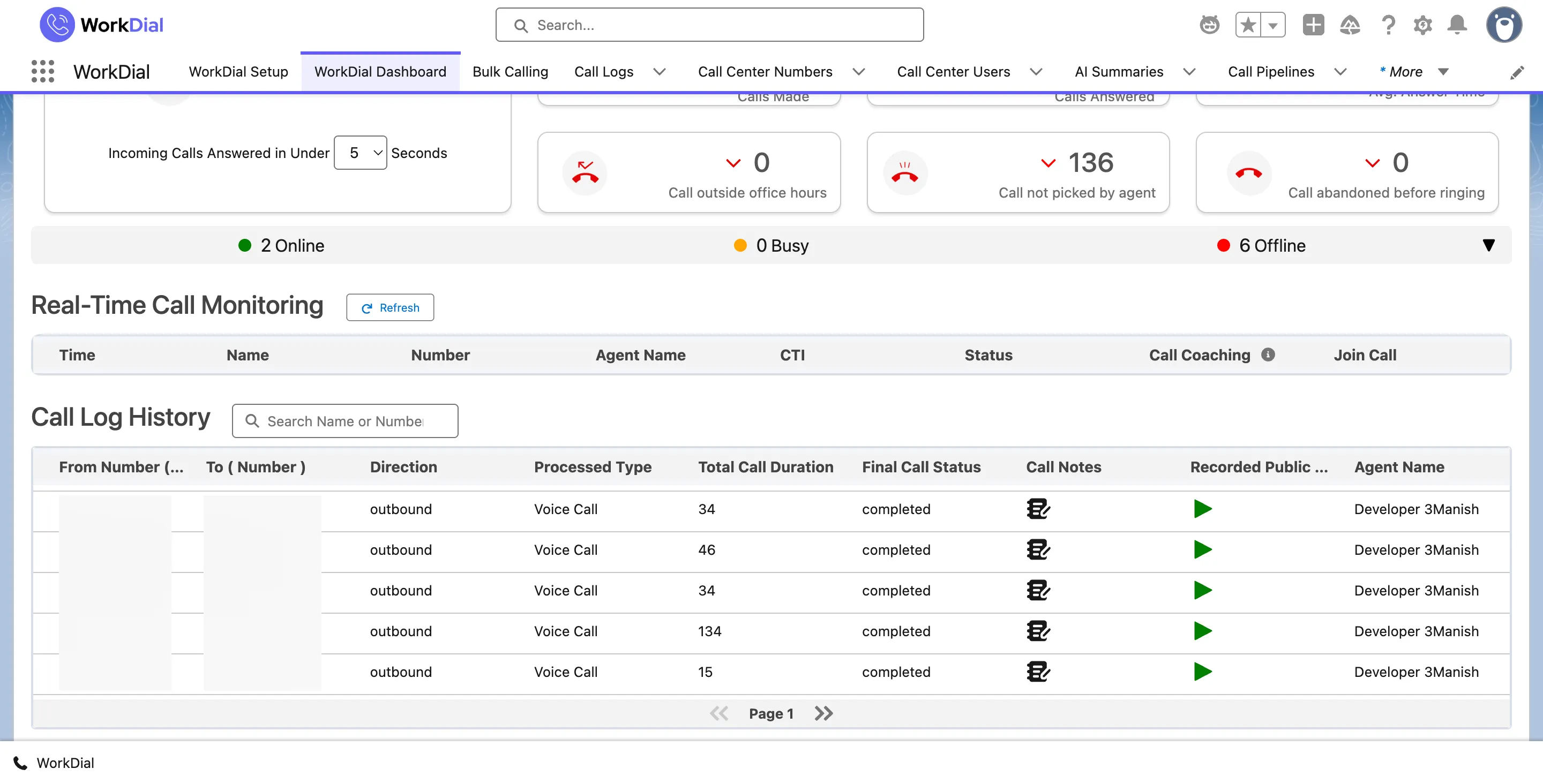
Task: Open the Call Pipelines tab
Action: point(1270,71)
